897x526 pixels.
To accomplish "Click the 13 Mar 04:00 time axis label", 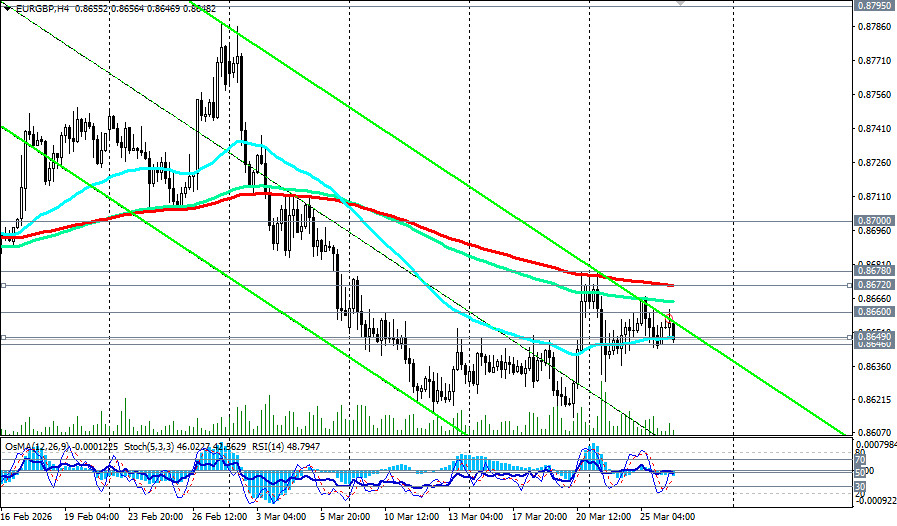I will click(x=475, y=517).
